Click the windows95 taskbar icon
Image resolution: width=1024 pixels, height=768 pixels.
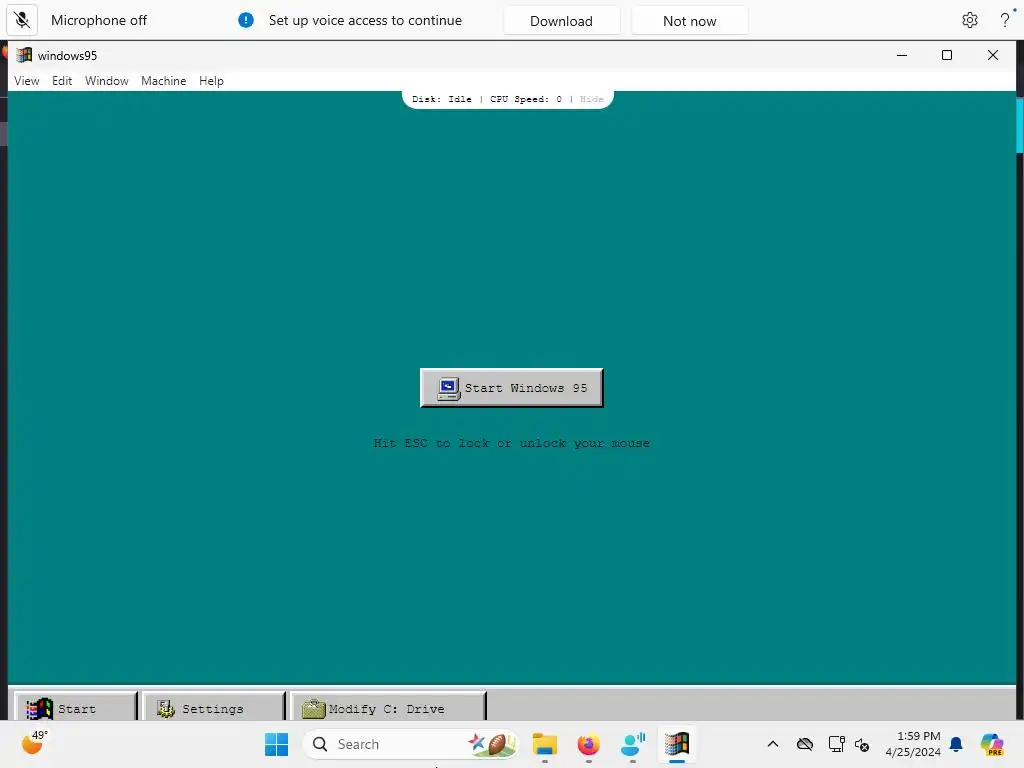pyautogui.click(x=677, y=744)
